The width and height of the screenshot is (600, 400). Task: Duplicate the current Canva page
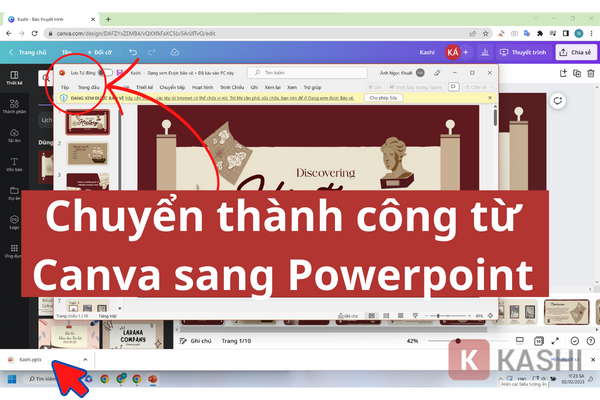[577, 73]
